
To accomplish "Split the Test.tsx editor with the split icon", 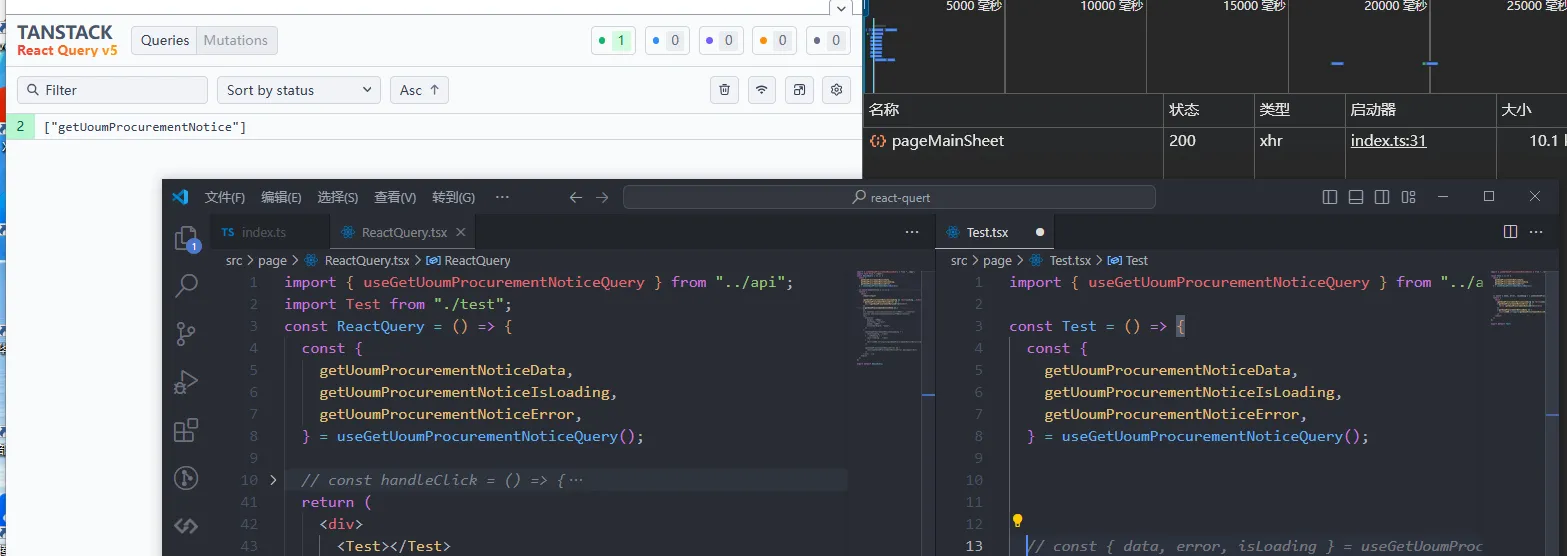I will (x=1510, y=232).
